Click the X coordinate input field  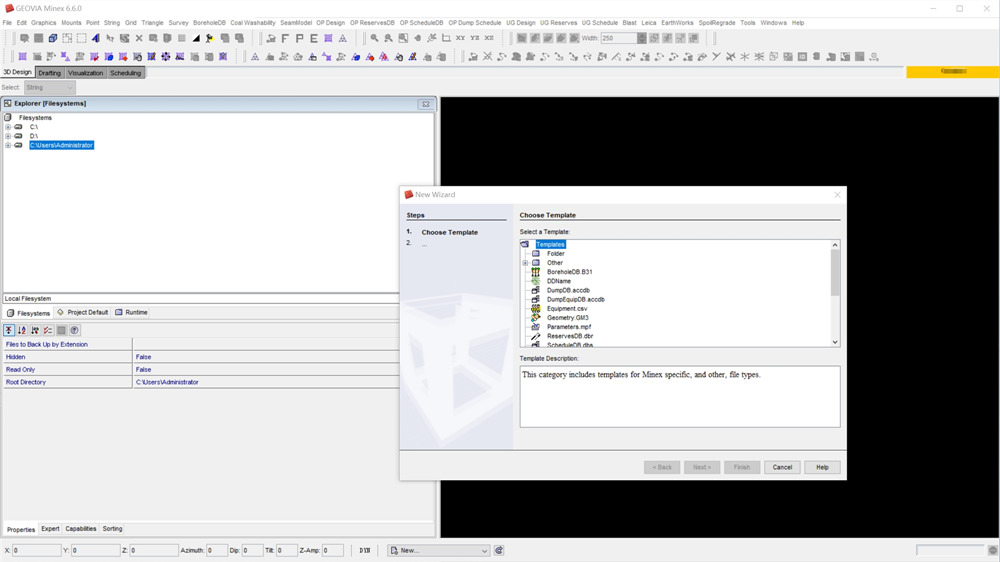(36, 550)
